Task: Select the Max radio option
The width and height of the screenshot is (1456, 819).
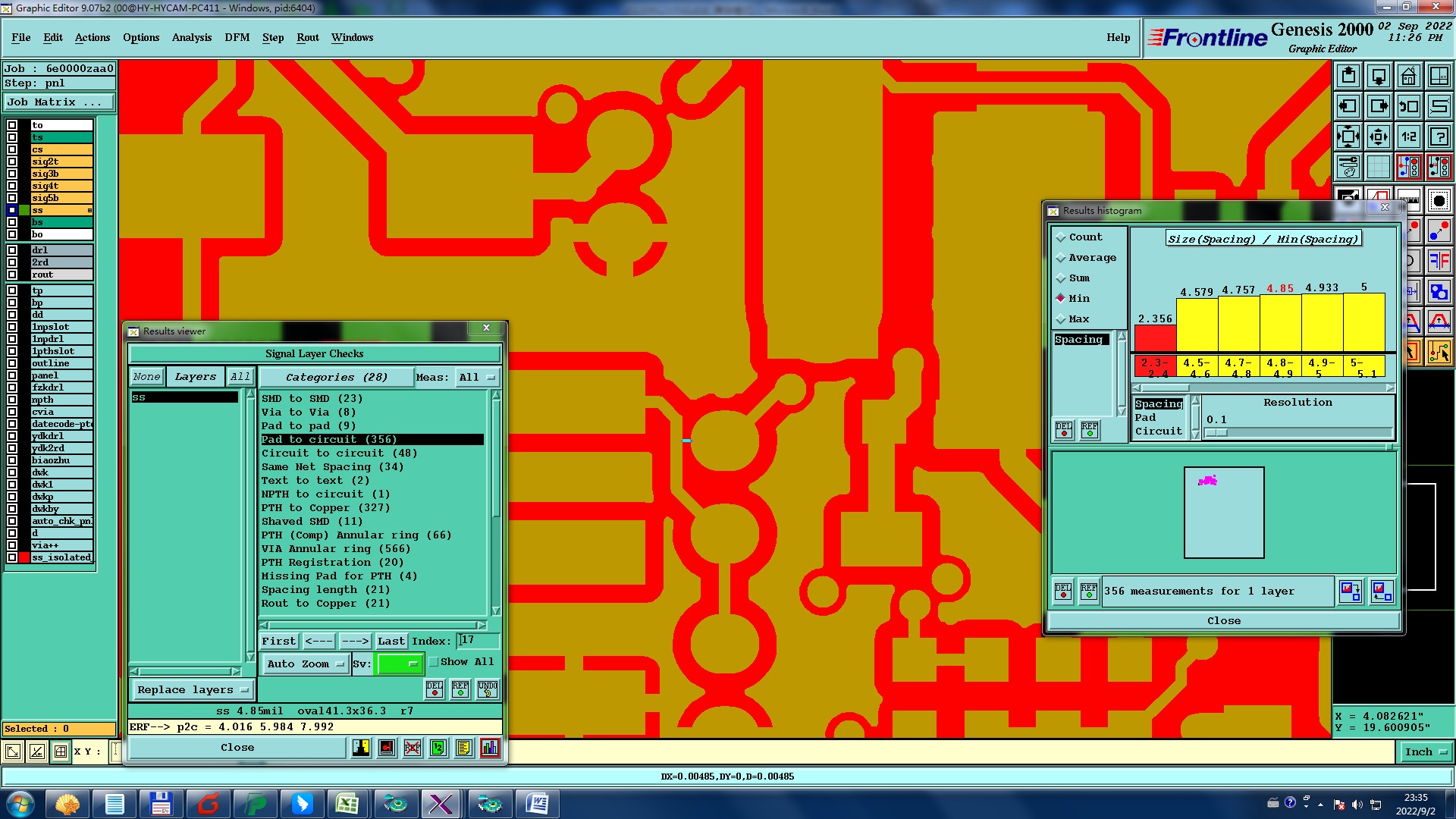Action: coord(1061,319)
